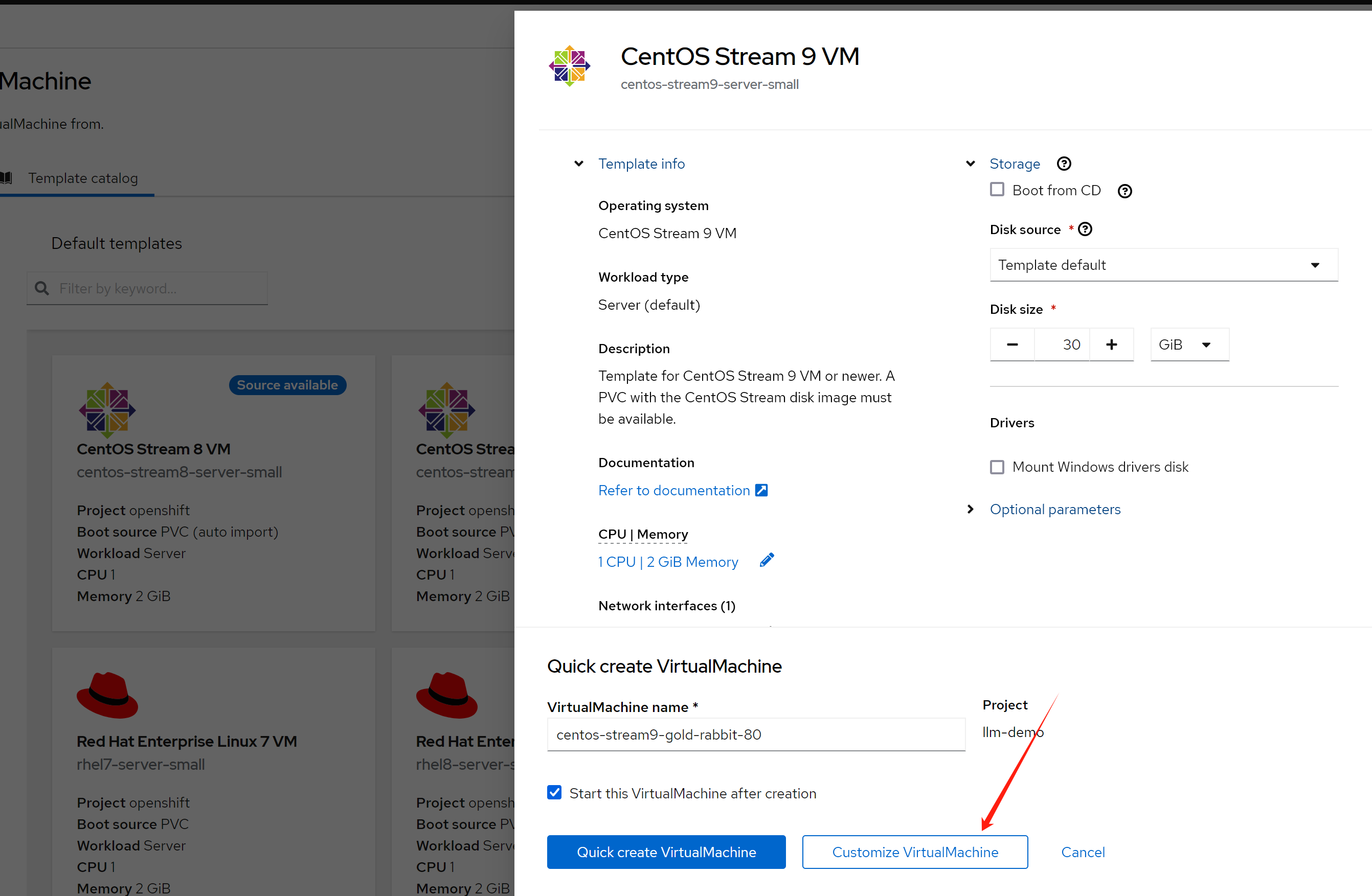Viewport: 1372px width, 896px height.
Task: Uncheck Start this VirtualMachine after creation
Action: (x=554, y=793)
